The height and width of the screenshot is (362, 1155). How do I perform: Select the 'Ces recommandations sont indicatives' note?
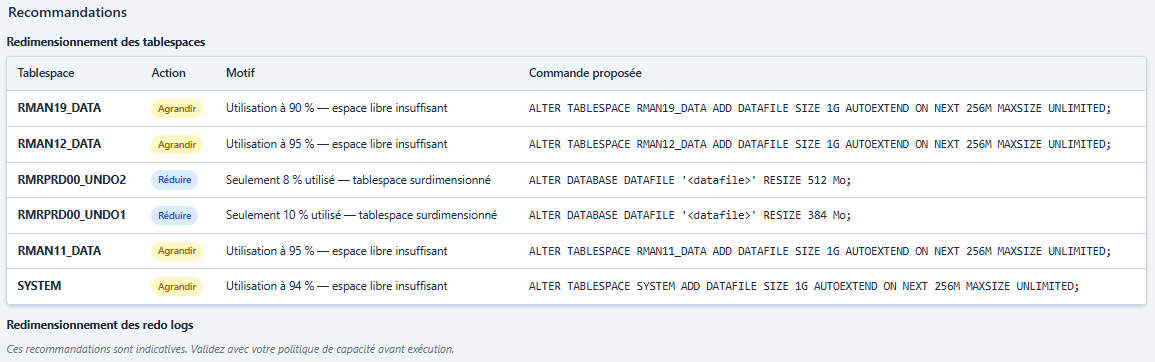tap(231, 349)
